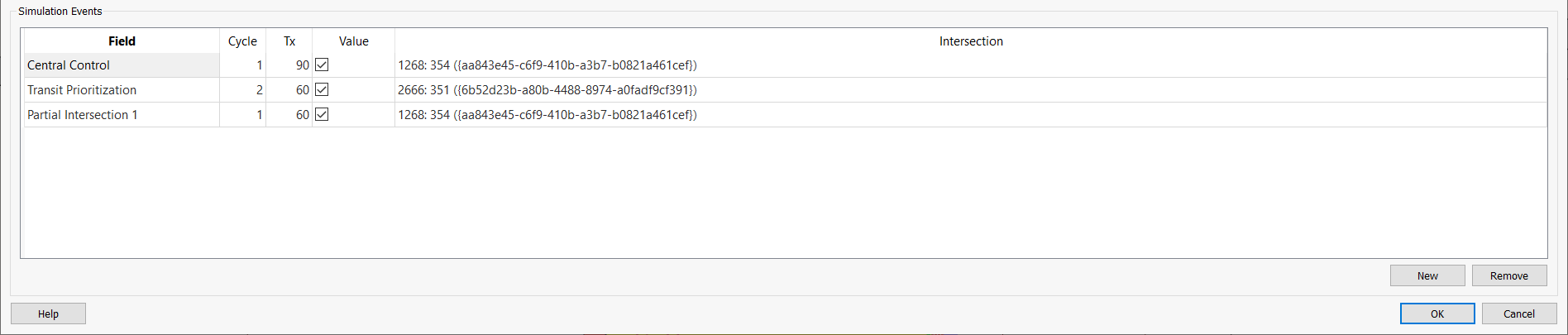
Task: Click the New button
Action: click(x=1427, y=275)
